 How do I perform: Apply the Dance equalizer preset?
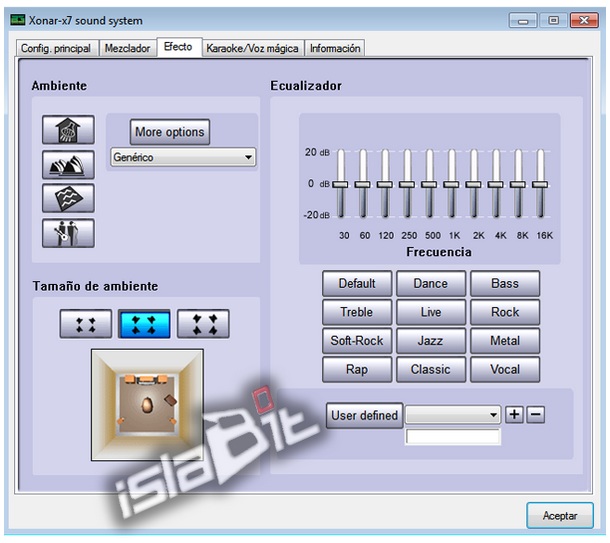[x=431, y=284]
